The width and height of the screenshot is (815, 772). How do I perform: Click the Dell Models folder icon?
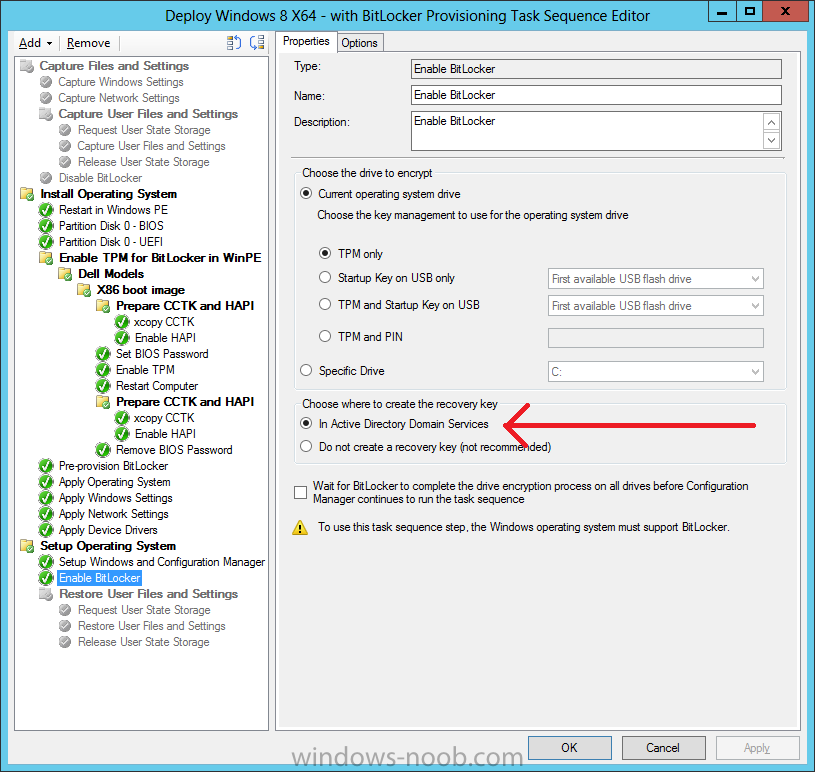[x=65, y=274]
